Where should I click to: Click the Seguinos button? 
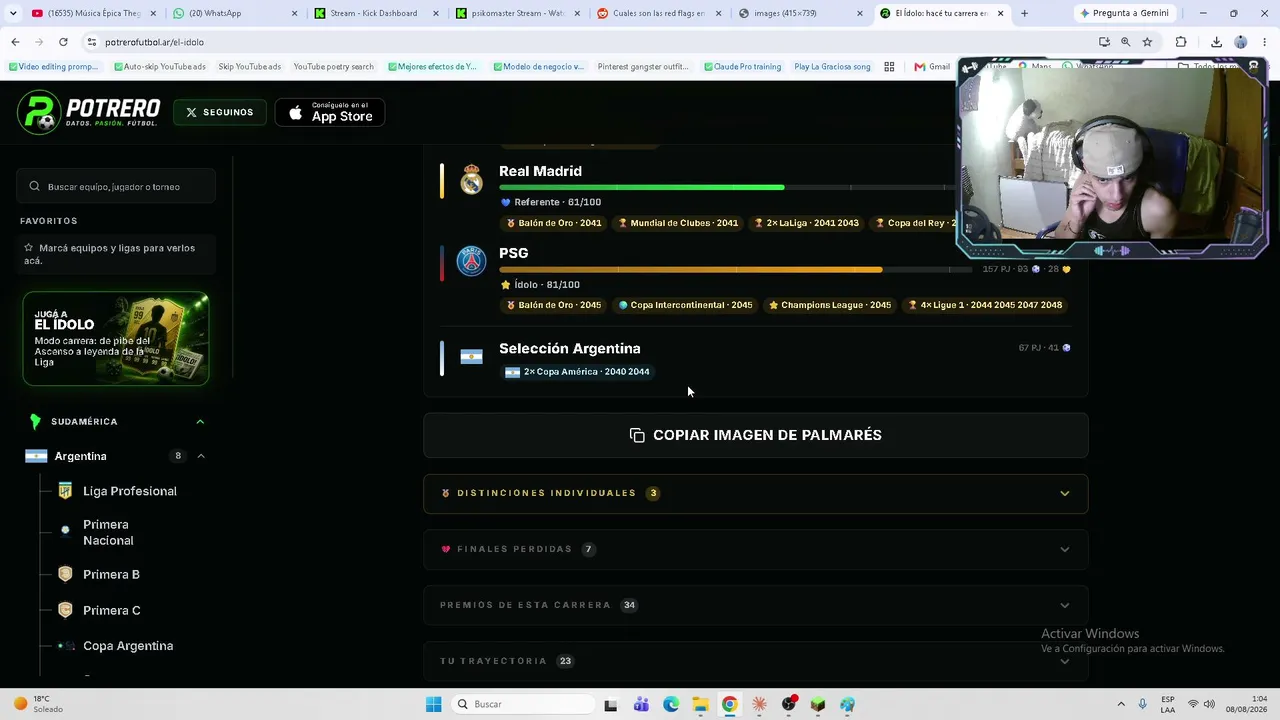220,112
